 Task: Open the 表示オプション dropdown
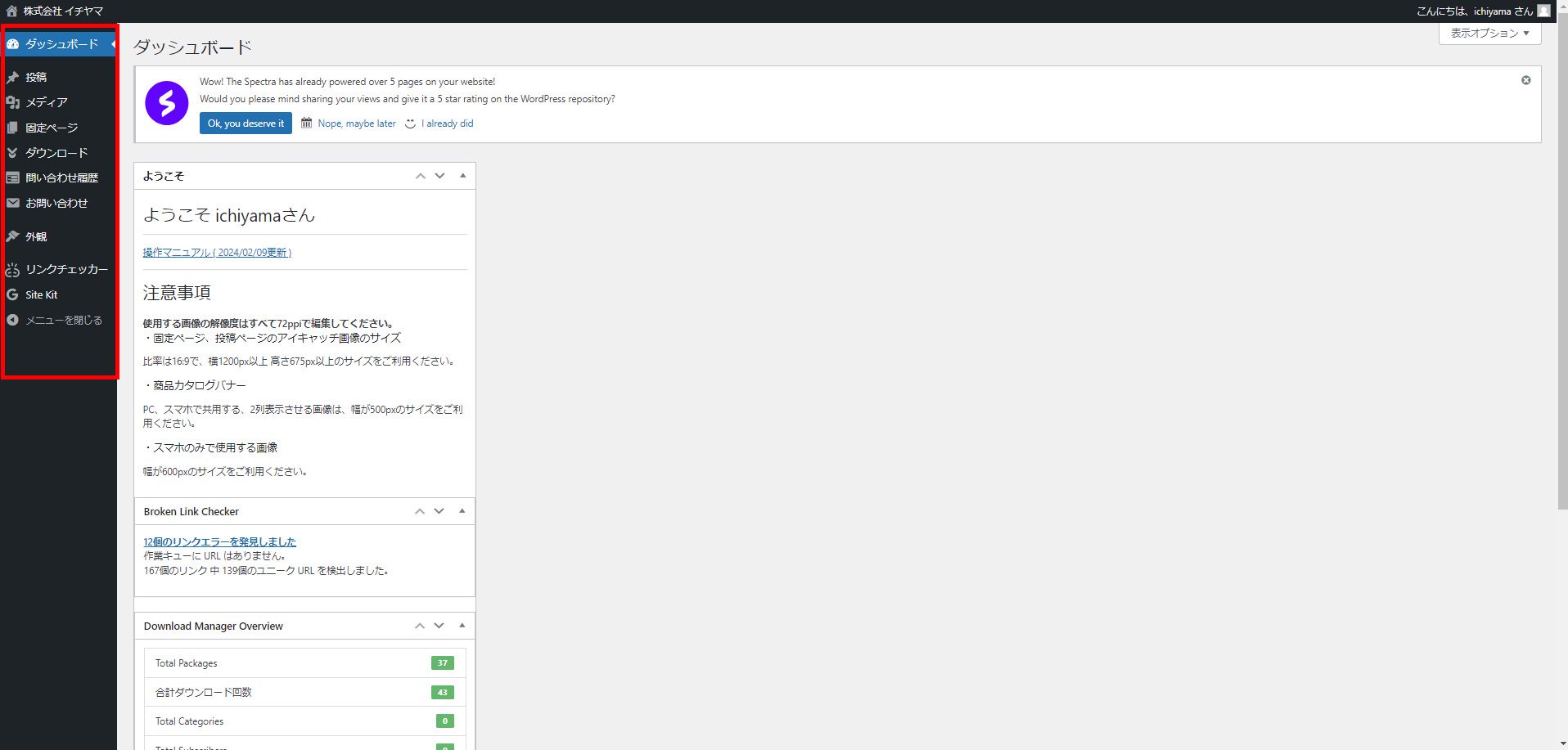click(x=1489, y=34)
